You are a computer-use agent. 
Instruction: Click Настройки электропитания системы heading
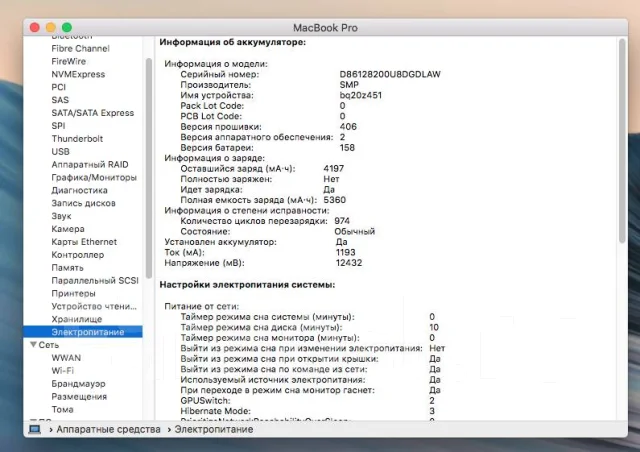pyautogui.click(x=247, y=285)
